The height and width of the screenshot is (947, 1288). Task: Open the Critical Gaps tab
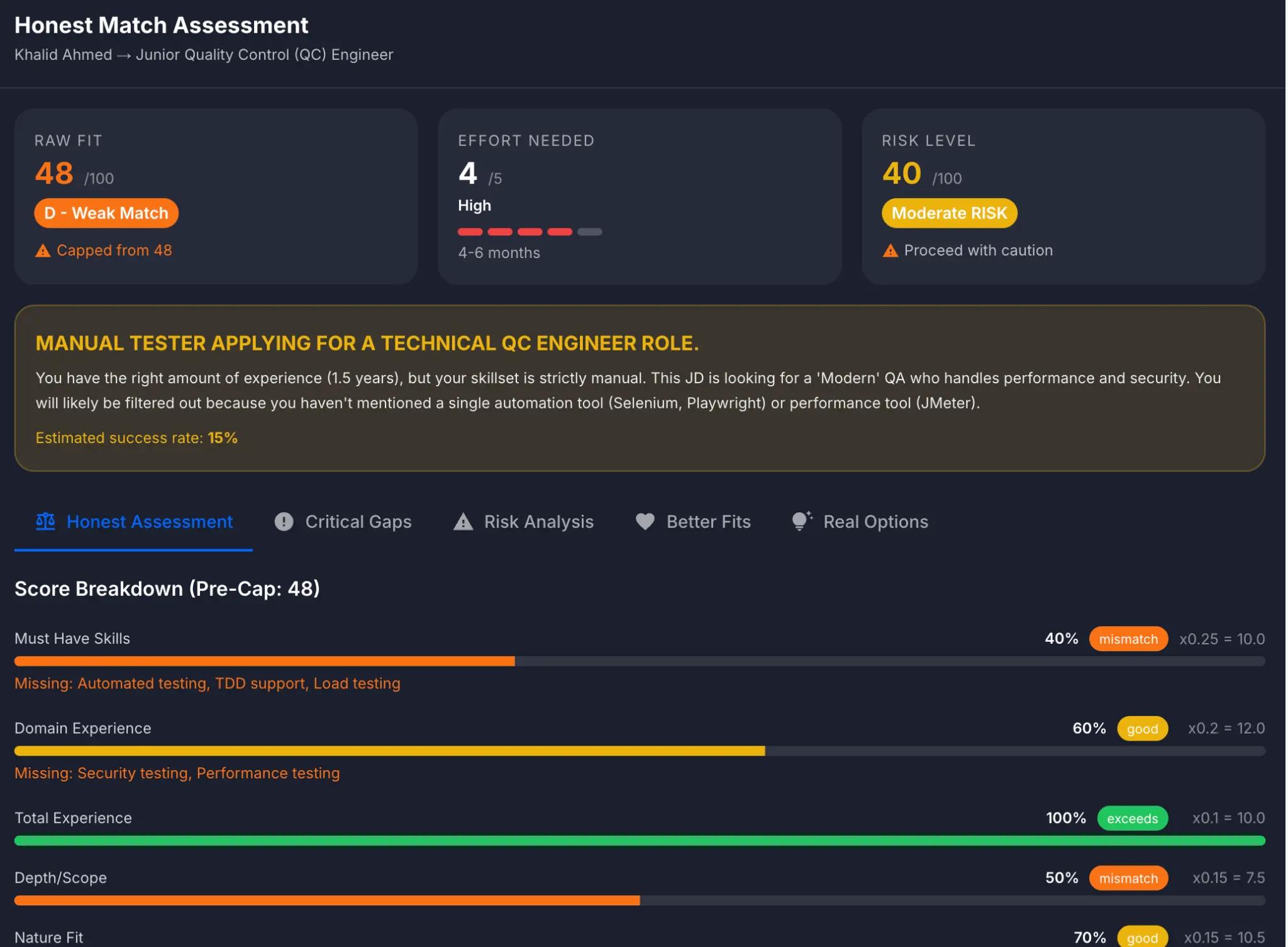point(357,521)
